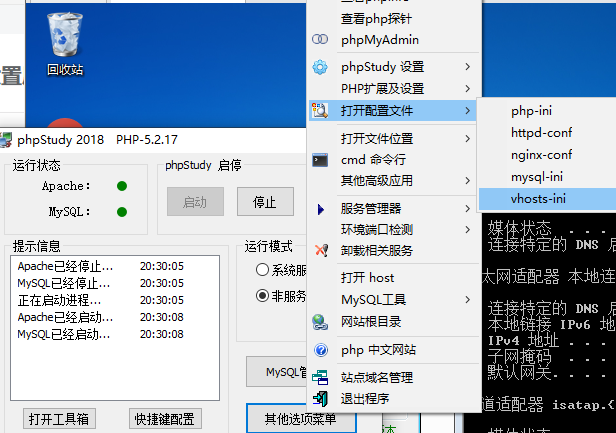Click the green Apache status indicator

(x=122, y=186)
